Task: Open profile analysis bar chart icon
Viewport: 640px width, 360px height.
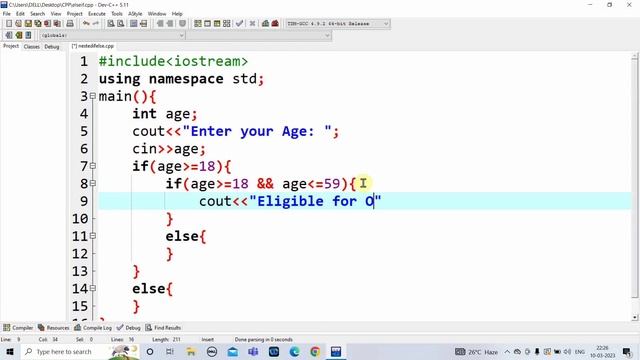Action: [265, 24]
